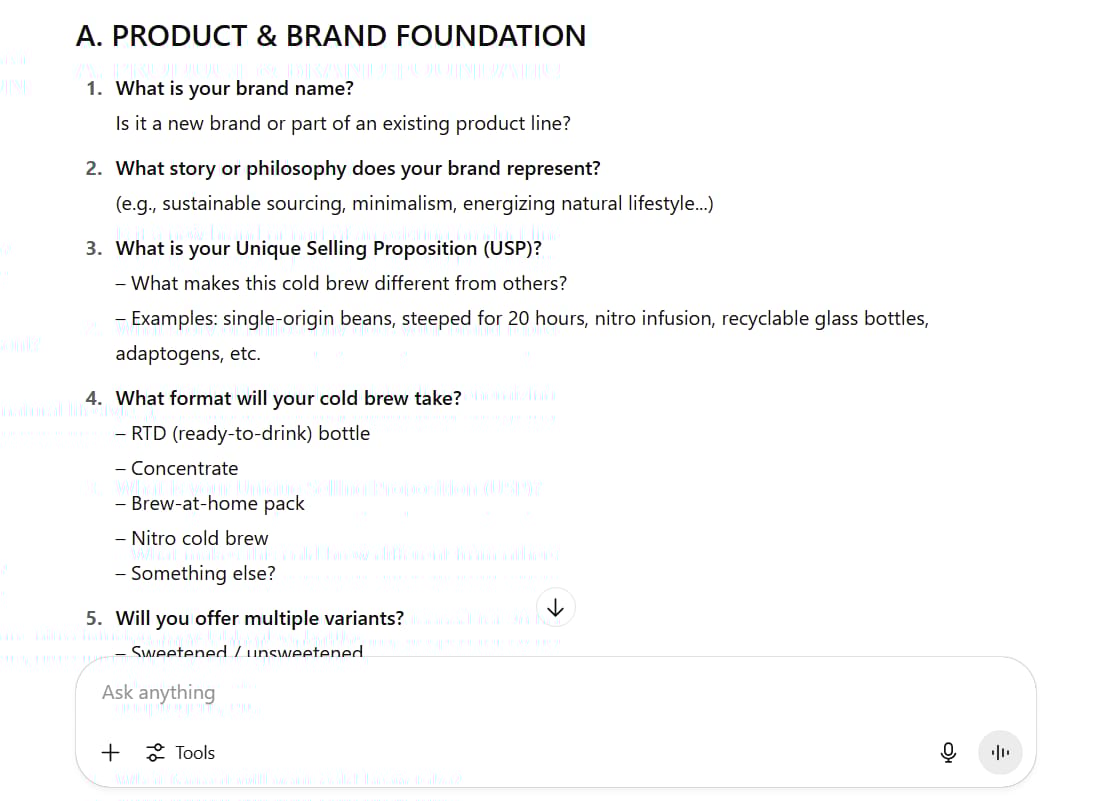Click 'Will you offer multiple variants?' question

click(260, 619)
